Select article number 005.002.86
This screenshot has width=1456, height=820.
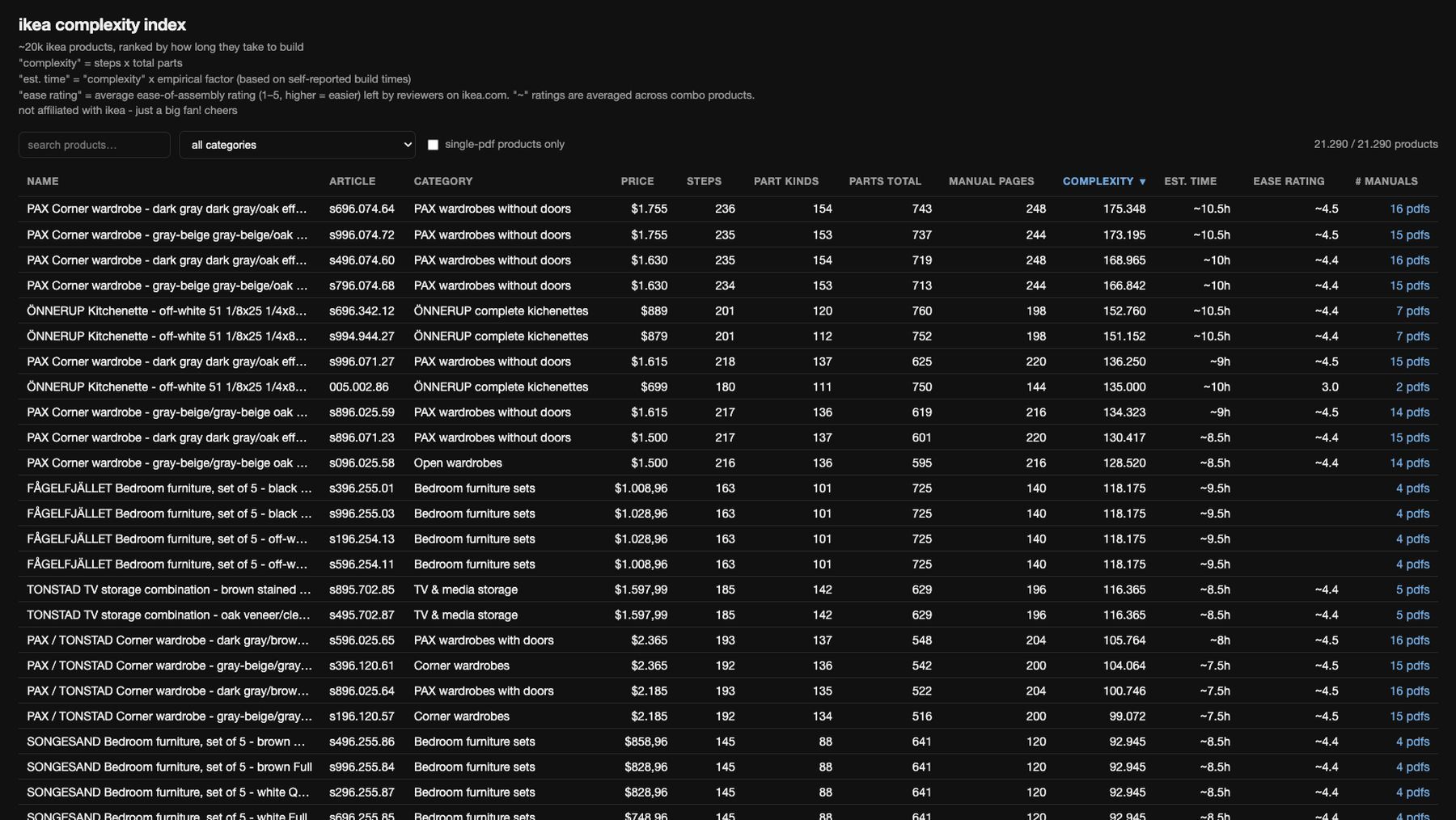[x=358, y=387]
